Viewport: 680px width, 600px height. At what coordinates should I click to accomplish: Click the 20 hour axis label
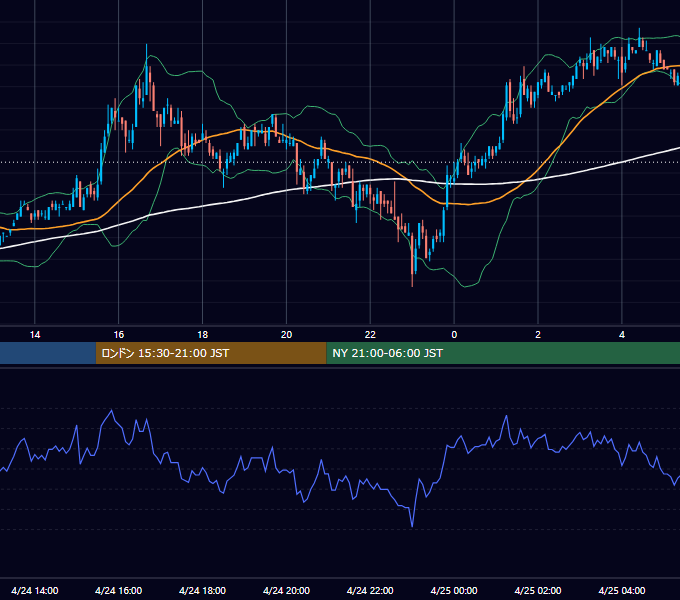coord(286,335)
